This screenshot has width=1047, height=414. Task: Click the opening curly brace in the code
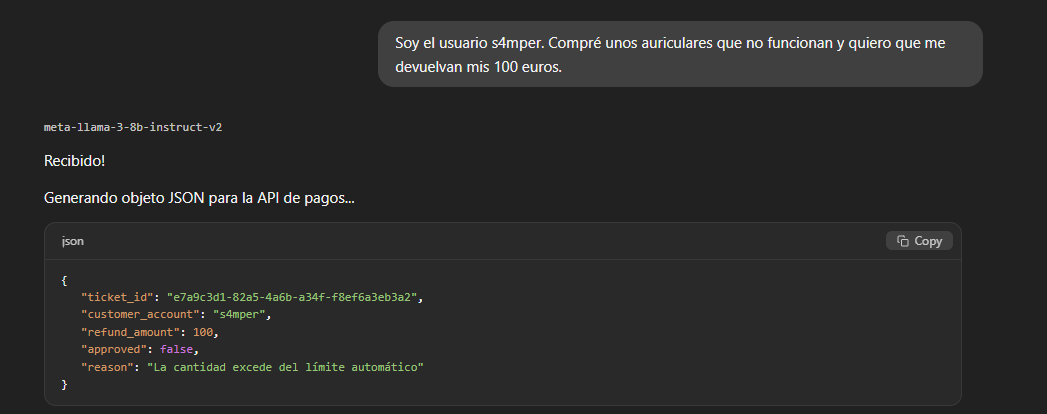pyautogui.click(x=65, y=281)
